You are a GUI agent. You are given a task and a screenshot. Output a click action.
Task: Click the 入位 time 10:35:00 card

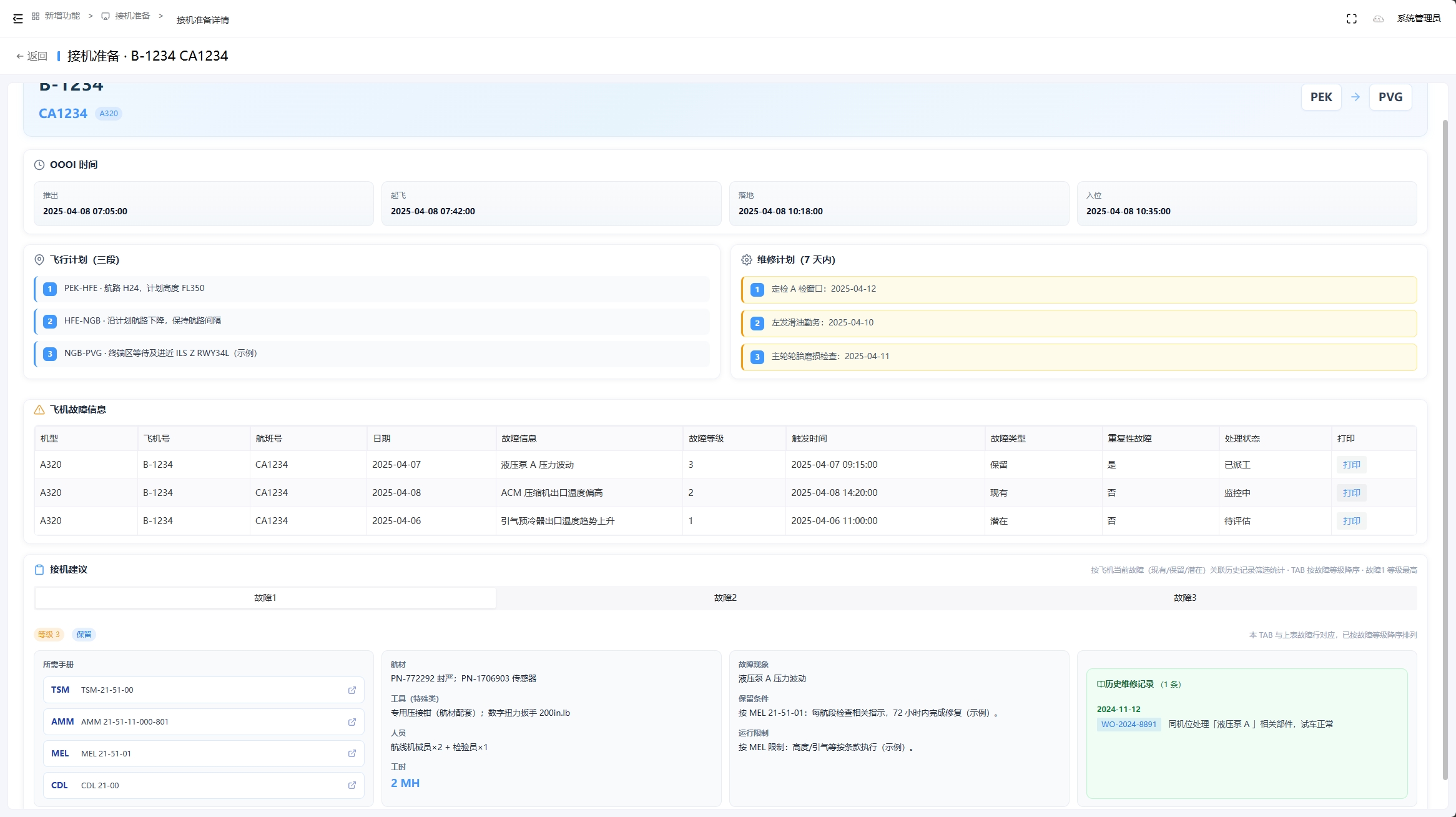(x=1247, y=204)
